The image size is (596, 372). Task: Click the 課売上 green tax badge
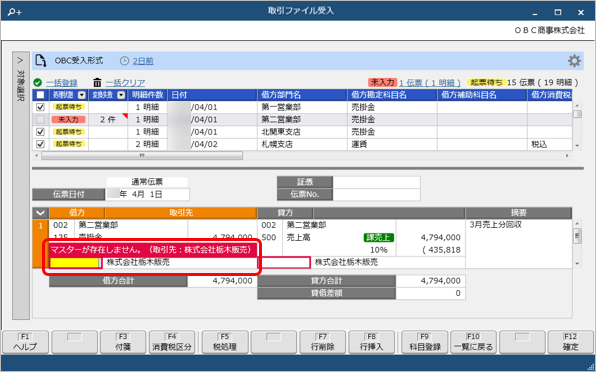379,237
